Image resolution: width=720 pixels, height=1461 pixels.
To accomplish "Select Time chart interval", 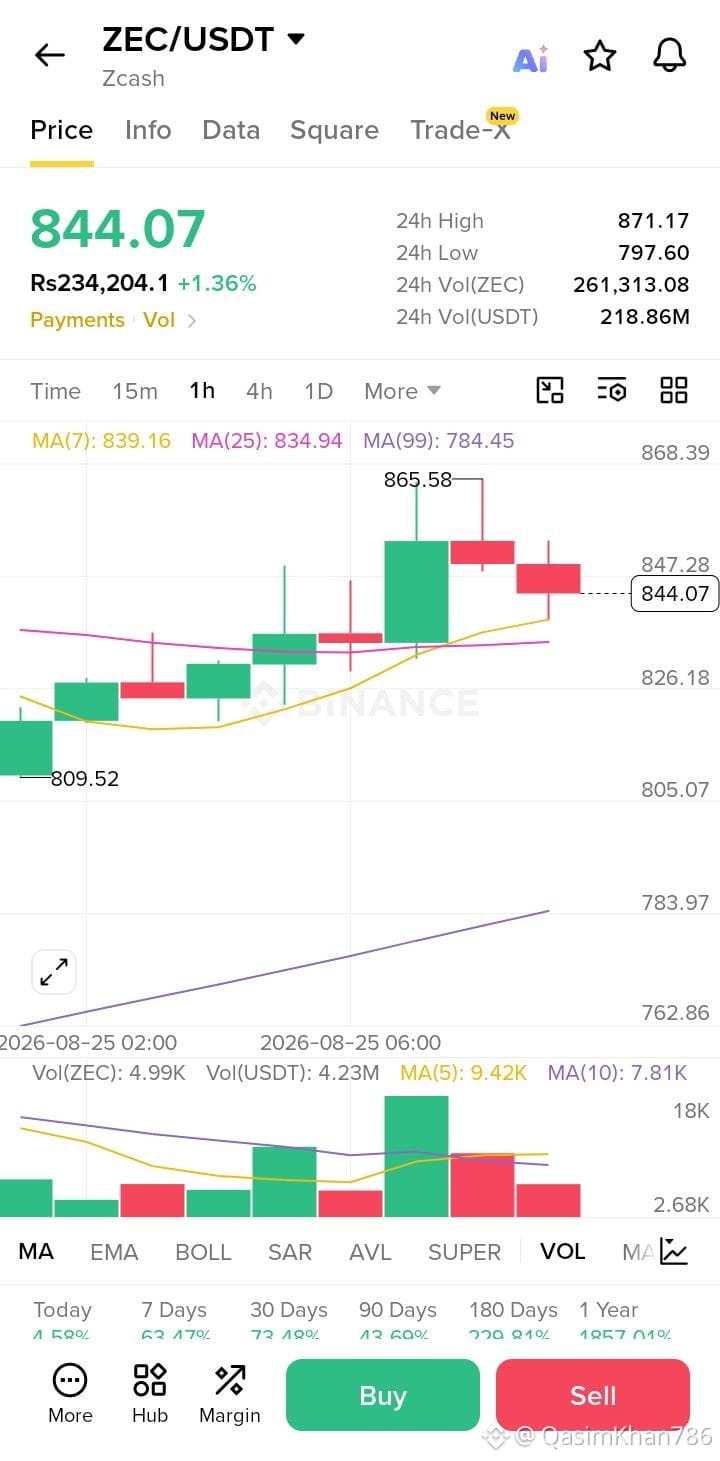I will [56, 391].
